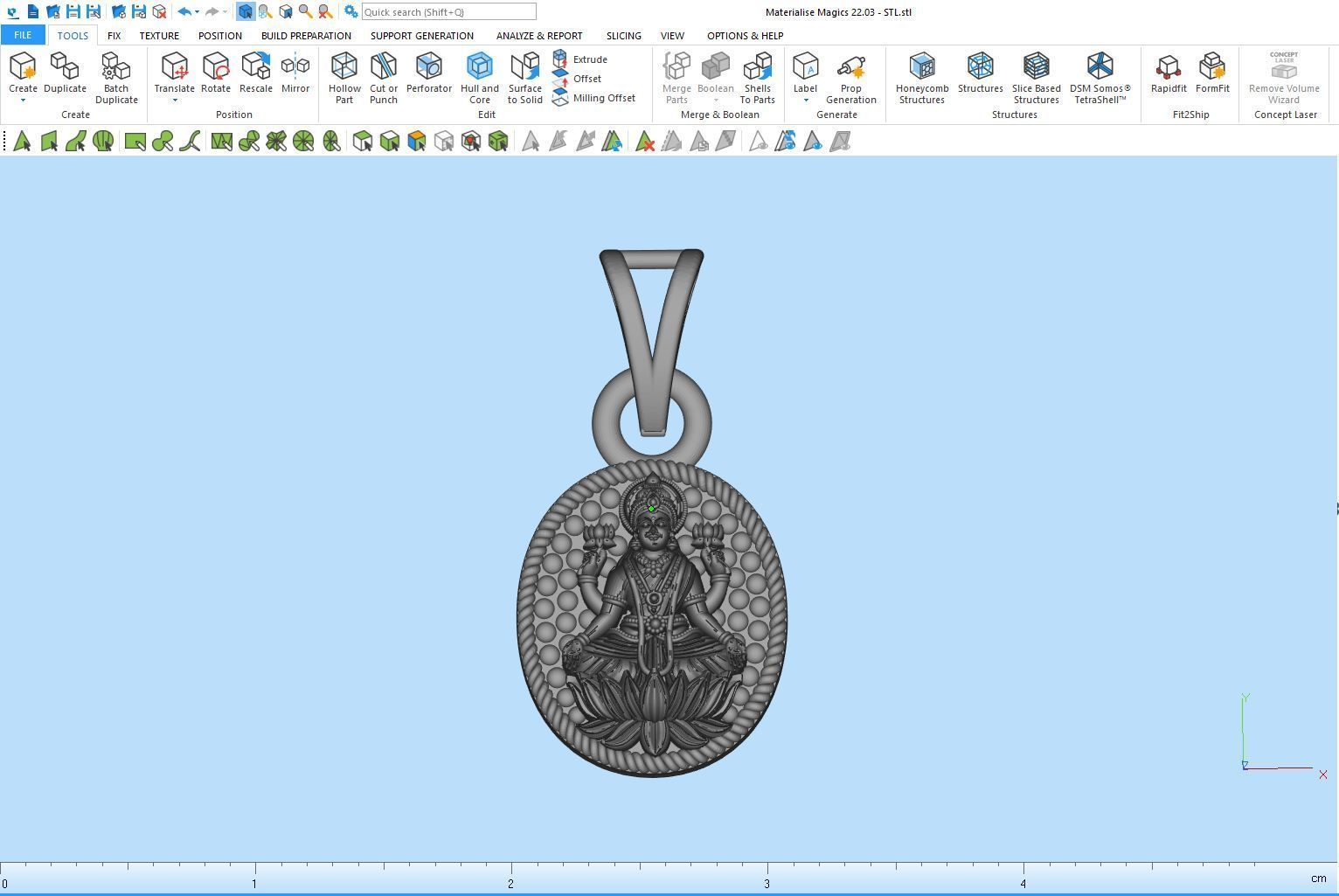1339x896 pixels.
Task: Click the Mirror tool
Action: click(x=295, y=73)
